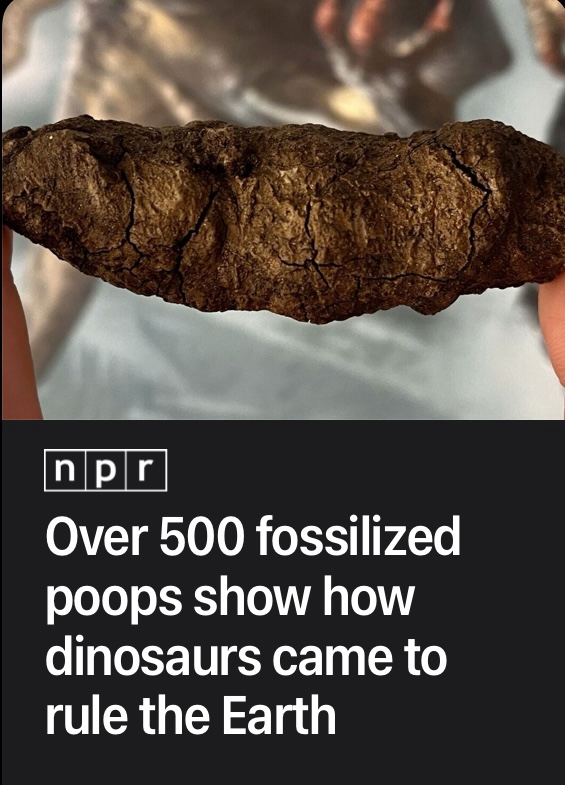Image resolution: width=565 pixels, height=785 pixels.
Task: Select the number '500' in the headline
Action: (202, 538)
